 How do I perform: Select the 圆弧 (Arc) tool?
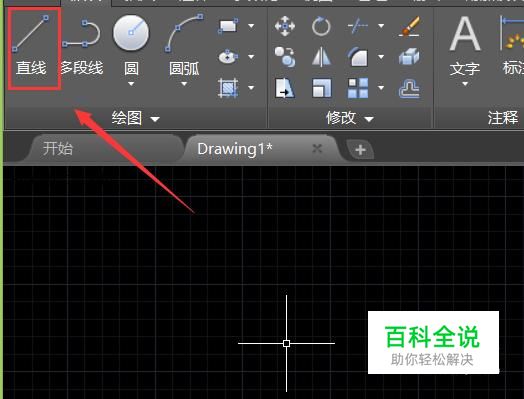pyautogui.click(x=184, y=45)
